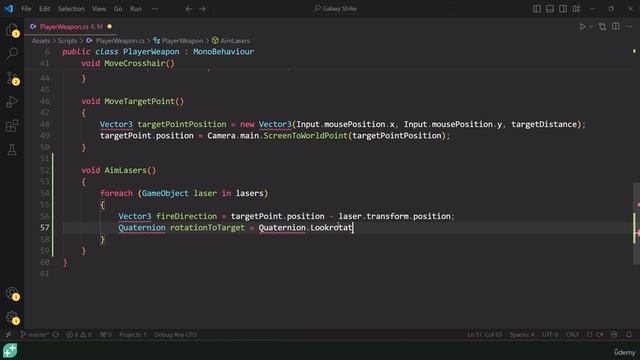Click Projects: 1 in status bar
640x360 pixels.
(133, 335)
